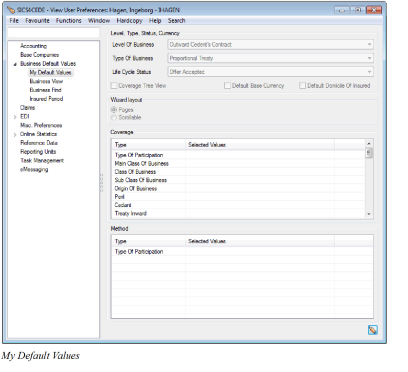Select Reference Data tree item
Image resolution: width=408 pixels, height=372 pixels.
coord(39,143)
